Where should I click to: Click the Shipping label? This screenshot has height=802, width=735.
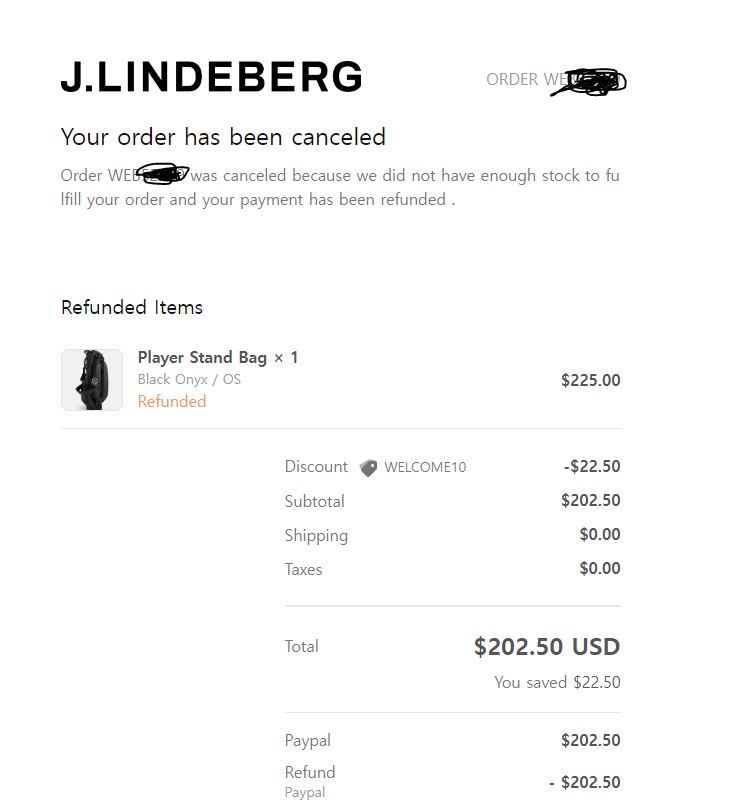pos(316,535)
